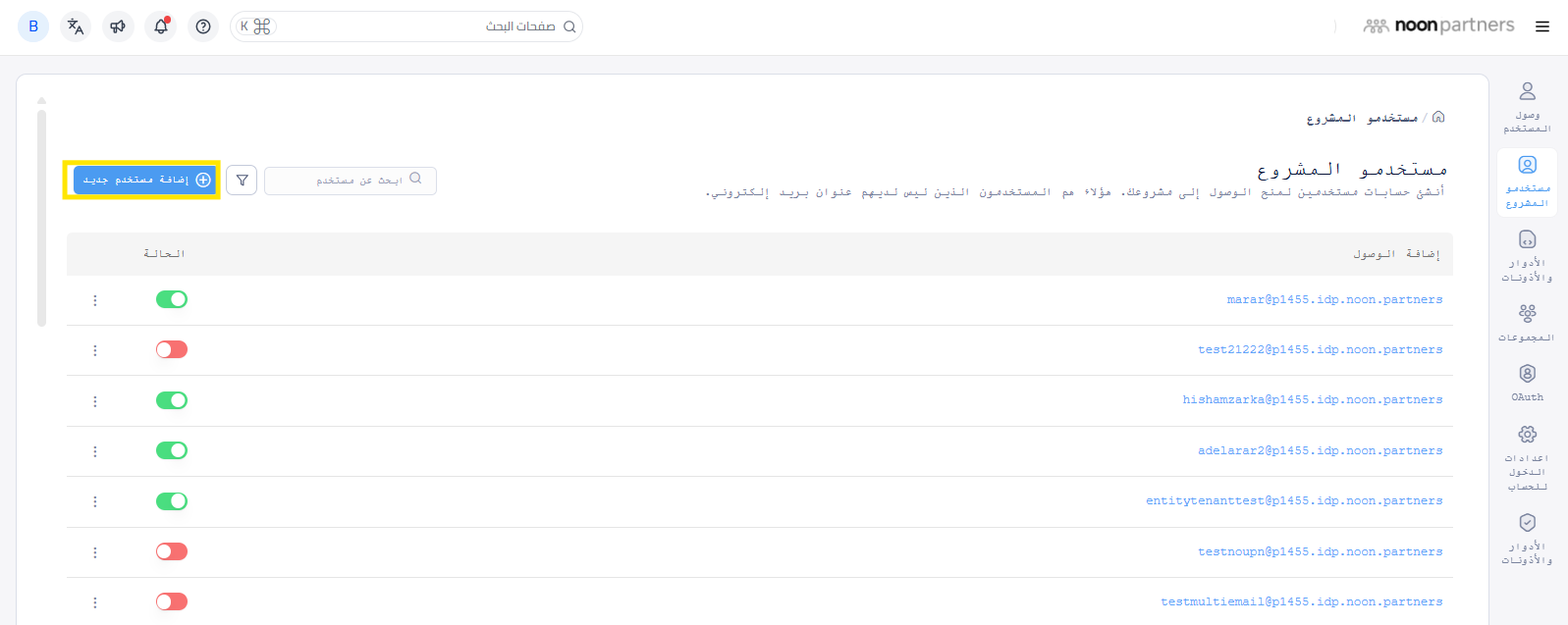Click the notifications bell icon
This screenshot has height=625, width=1568.
(x=161, y=26)
